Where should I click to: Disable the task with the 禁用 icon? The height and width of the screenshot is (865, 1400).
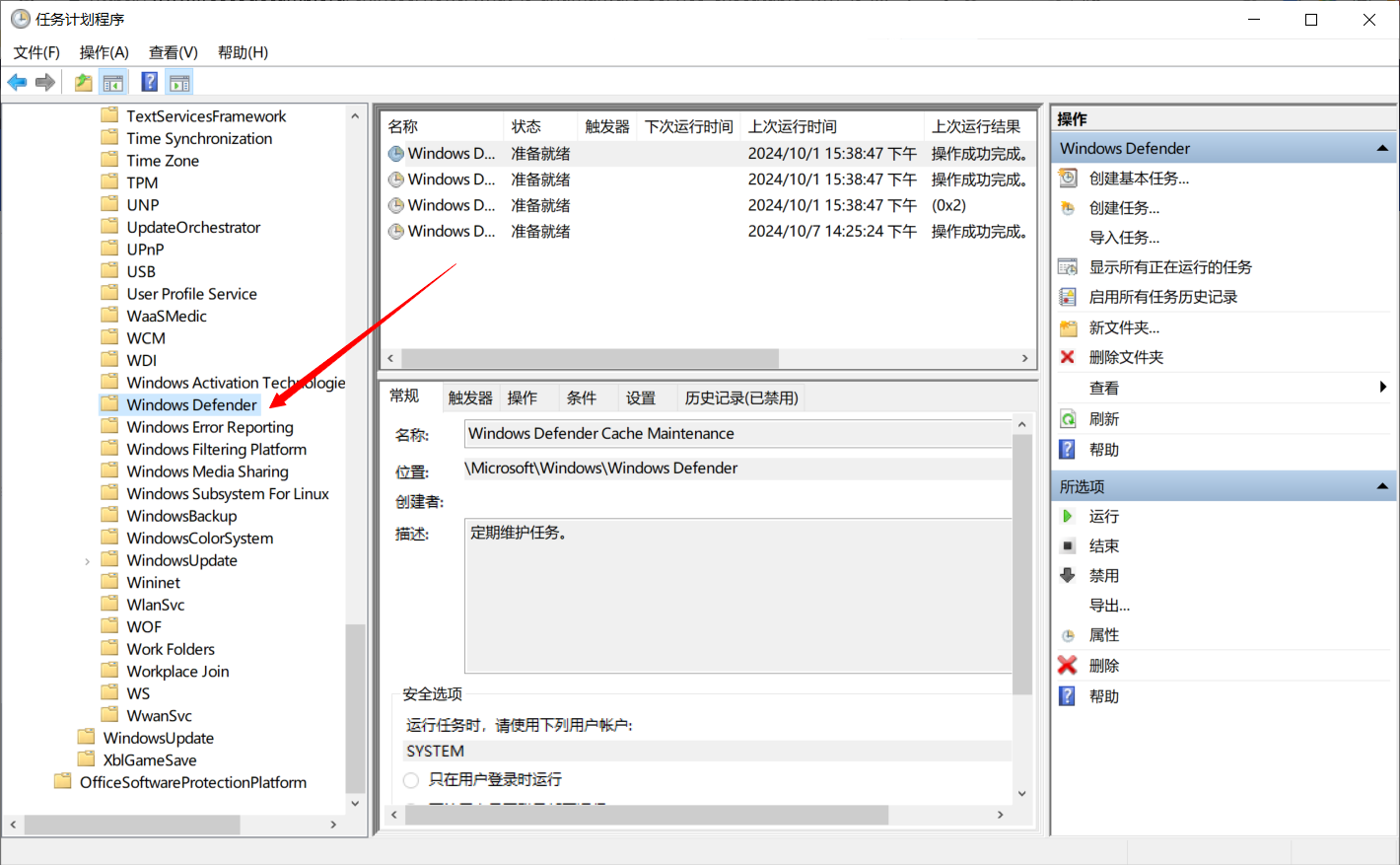1067,575
